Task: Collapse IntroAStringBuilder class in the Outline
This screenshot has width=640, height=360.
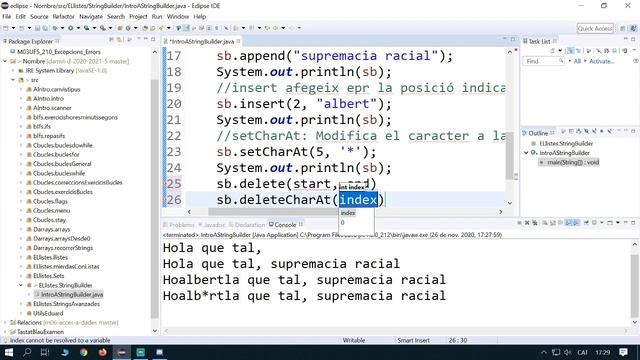Action: (x=526, y=153)
